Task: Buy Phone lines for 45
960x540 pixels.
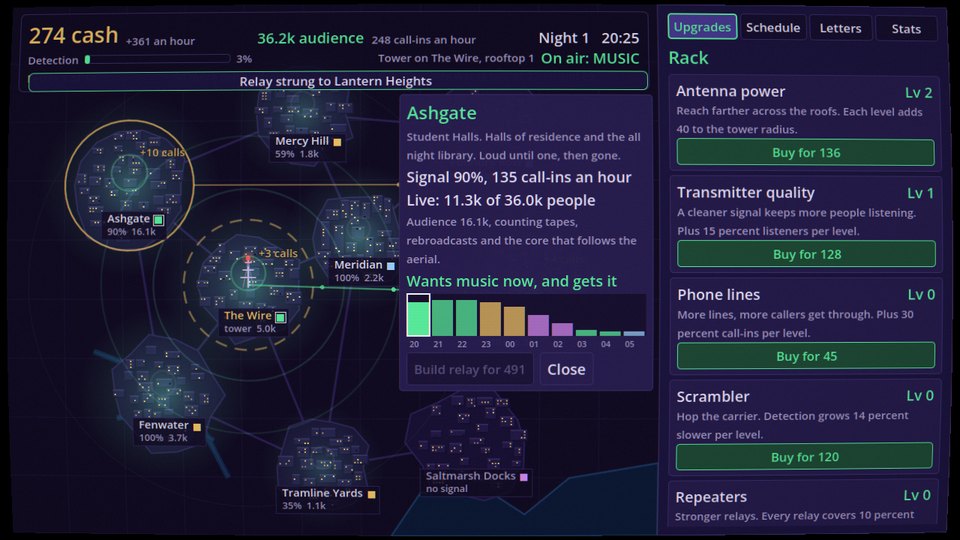Action: pos(806,356)
